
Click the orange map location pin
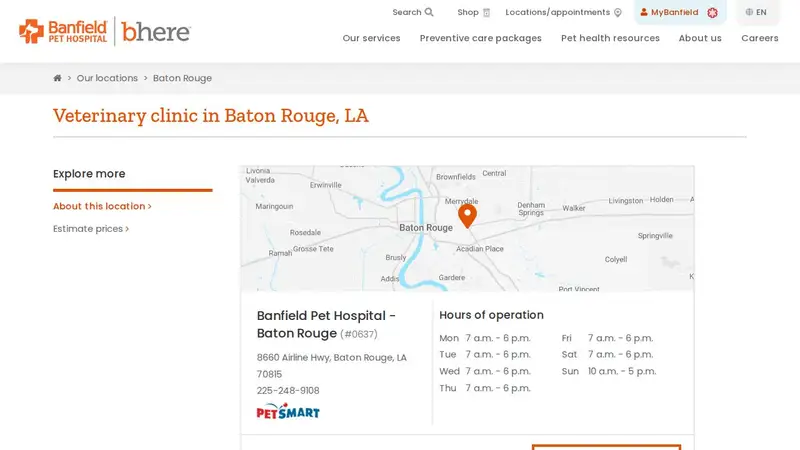[467, 215]
